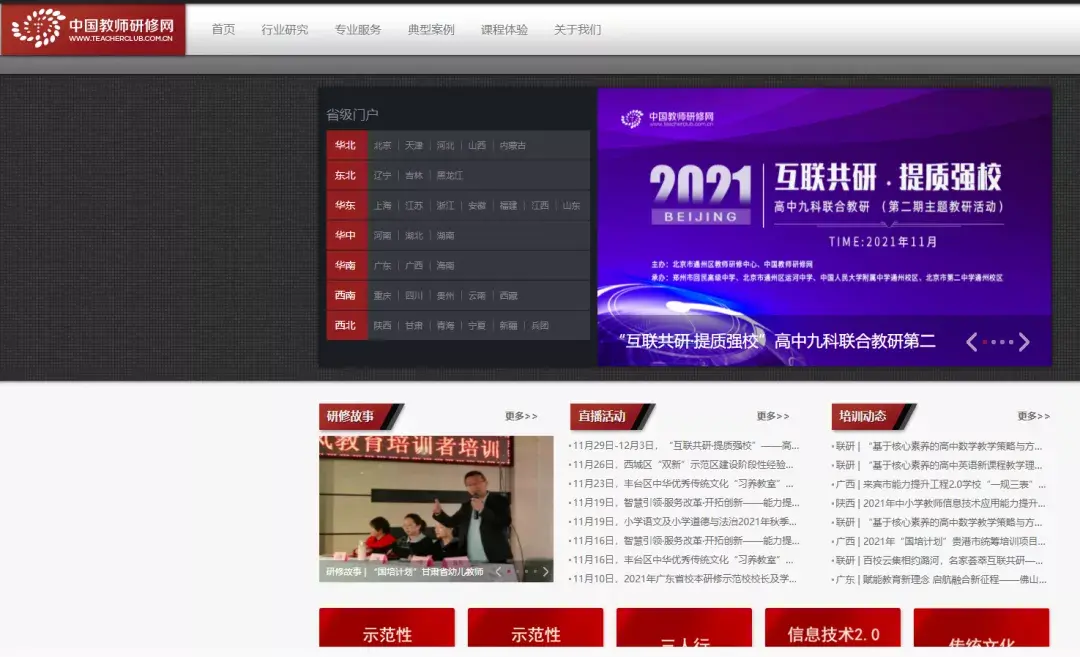The image size is (1080, 657).
Task: Open the 海南 provincial portal
Action: click(x=446, y=266)
